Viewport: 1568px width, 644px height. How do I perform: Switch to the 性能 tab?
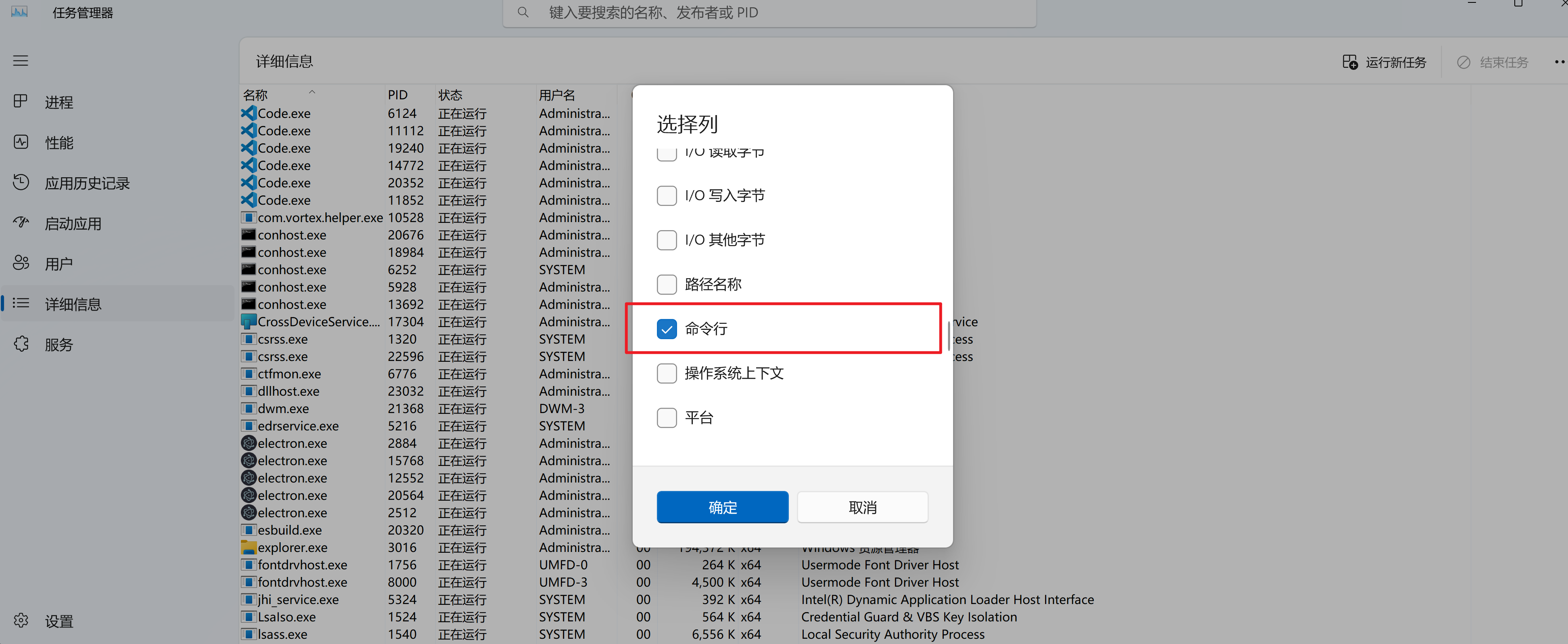tap(117, 142)
